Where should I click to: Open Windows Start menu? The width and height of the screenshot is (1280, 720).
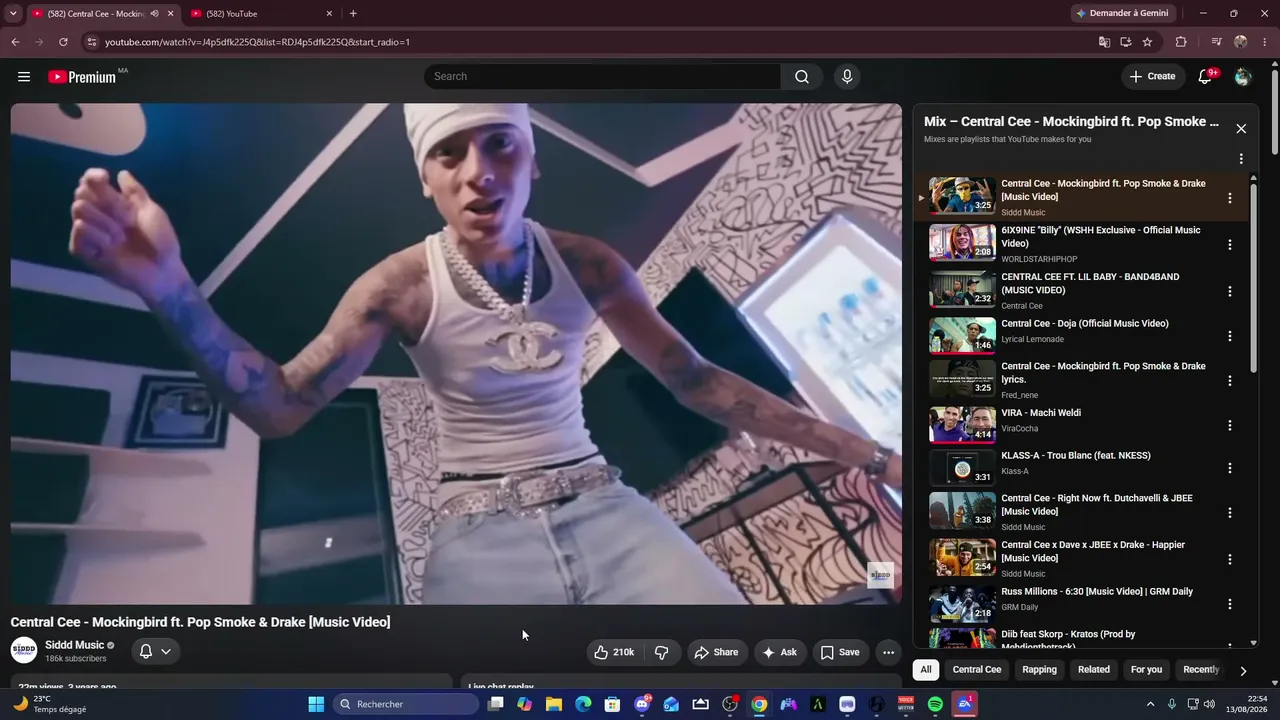(x=316, y=704)
